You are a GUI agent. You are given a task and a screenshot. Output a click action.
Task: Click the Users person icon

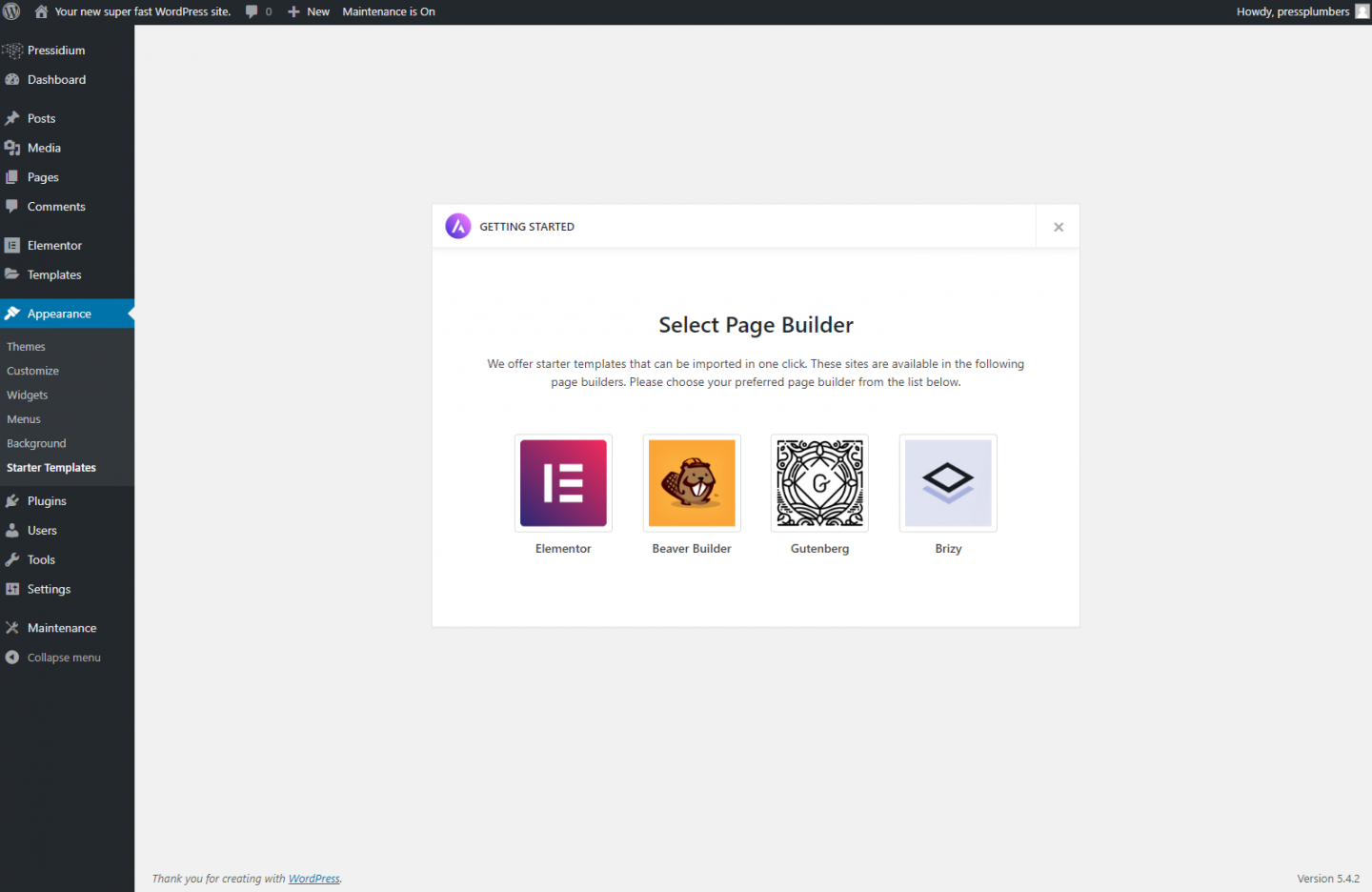point(12,531)
